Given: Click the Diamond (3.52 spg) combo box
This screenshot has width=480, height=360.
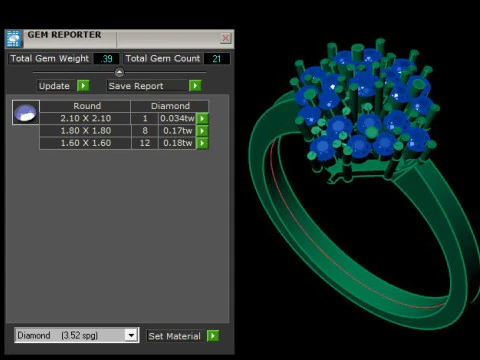Looking at the screenshot, I should pos(76,335).
